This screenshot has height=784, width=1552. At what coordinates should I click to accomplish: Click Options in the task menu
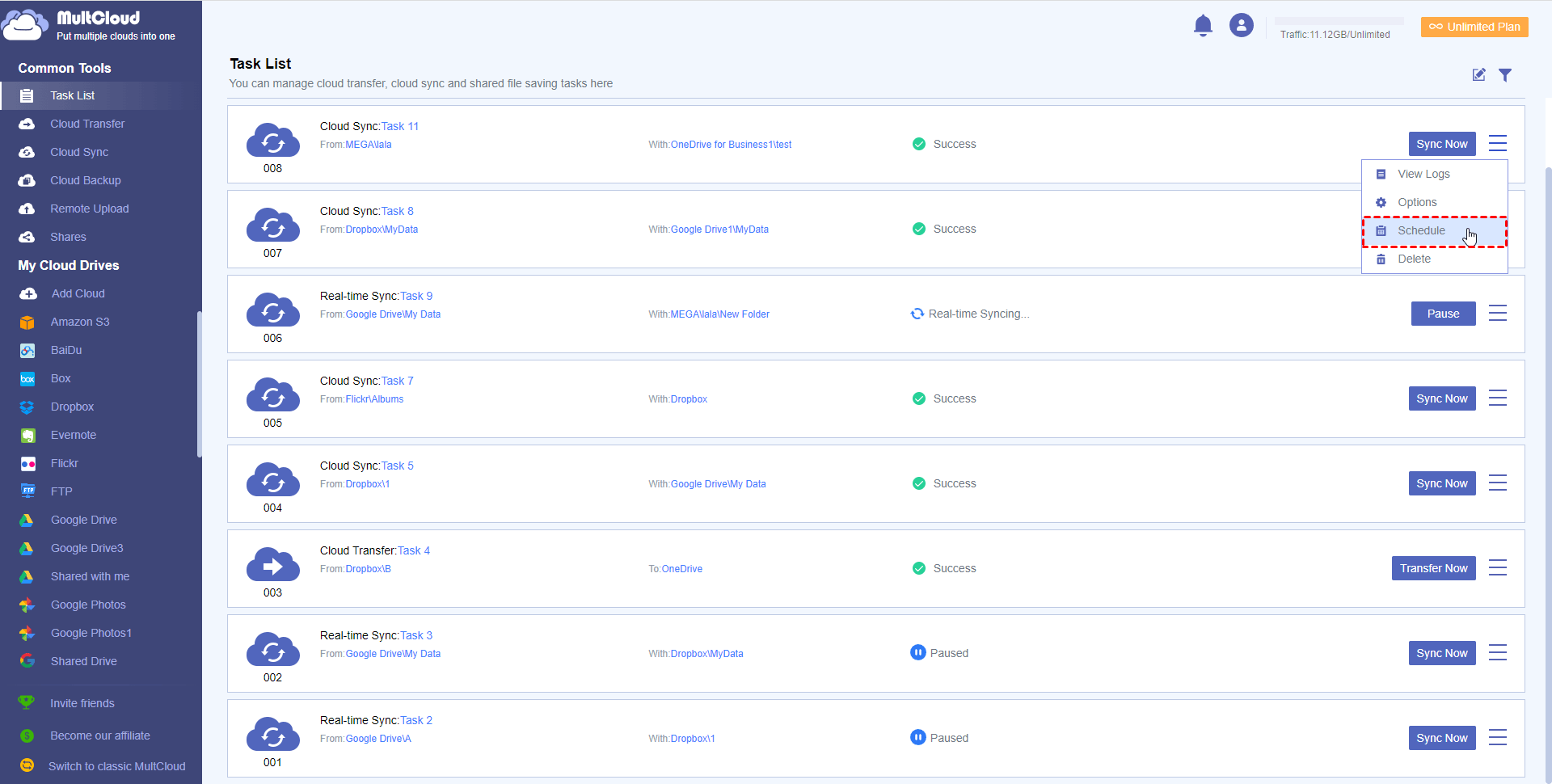1417,203
